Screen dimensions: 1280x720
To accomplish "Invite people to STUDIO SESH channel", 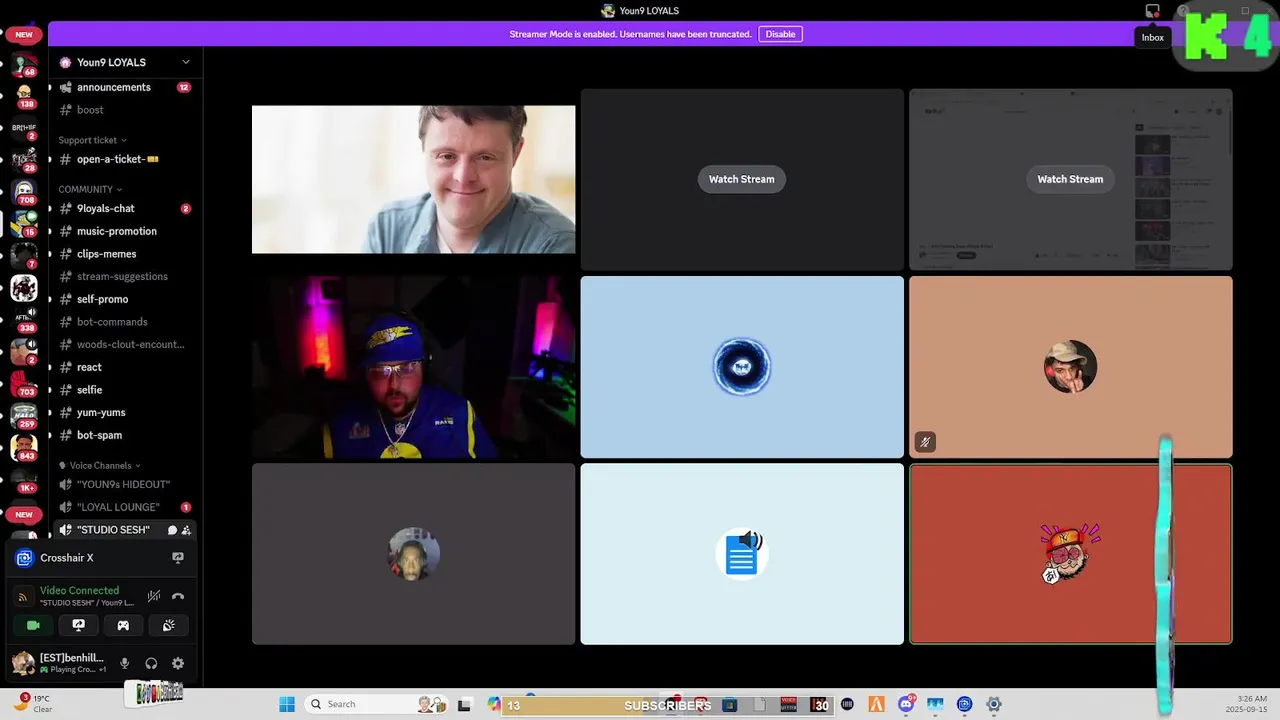I will (x=186, y=530).
